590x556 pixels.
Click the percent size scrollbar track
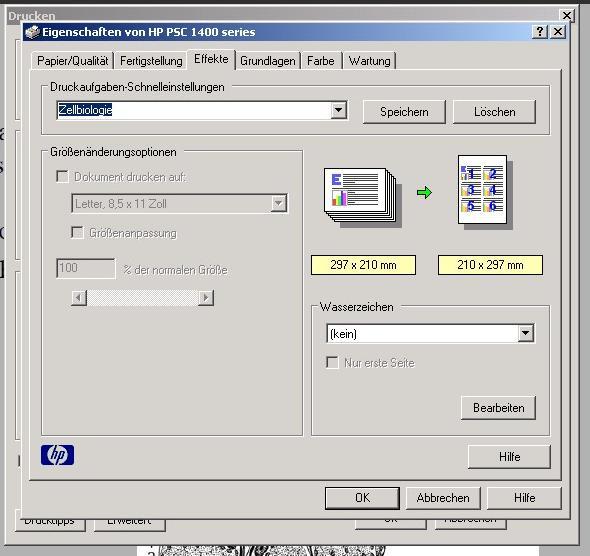coord(143,298)
